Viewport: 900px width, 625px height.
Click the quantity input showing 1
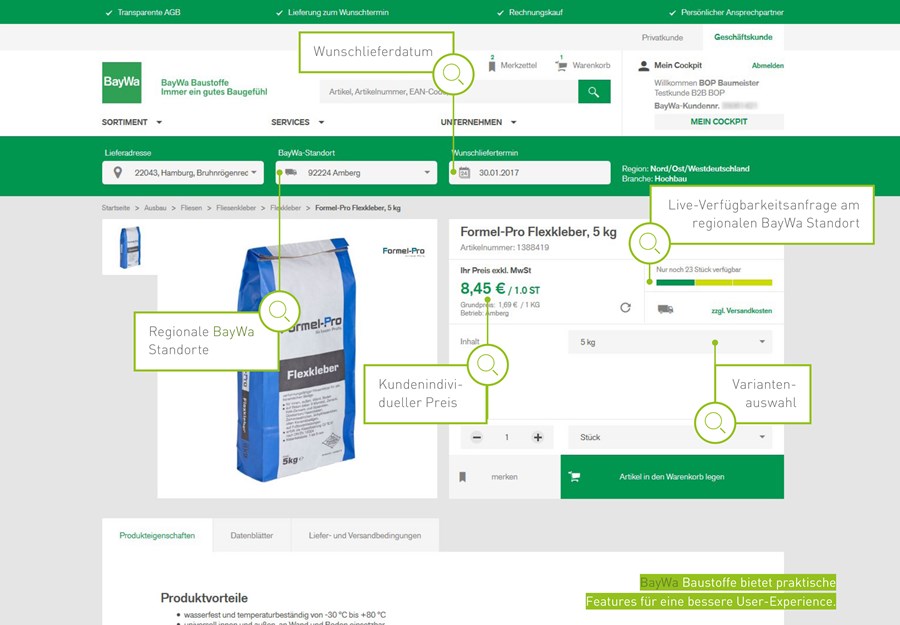pos(507,437)
